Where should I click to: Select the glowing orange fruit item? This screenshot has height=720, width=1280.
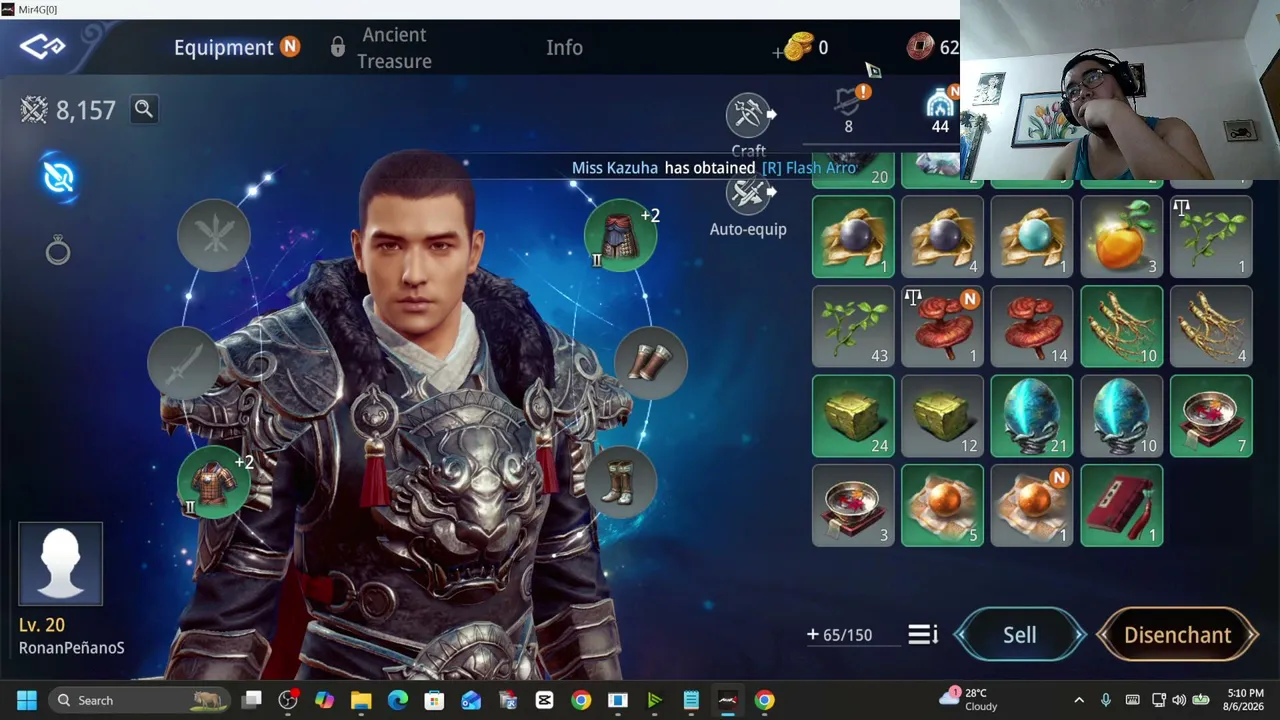click(1121, 237)
